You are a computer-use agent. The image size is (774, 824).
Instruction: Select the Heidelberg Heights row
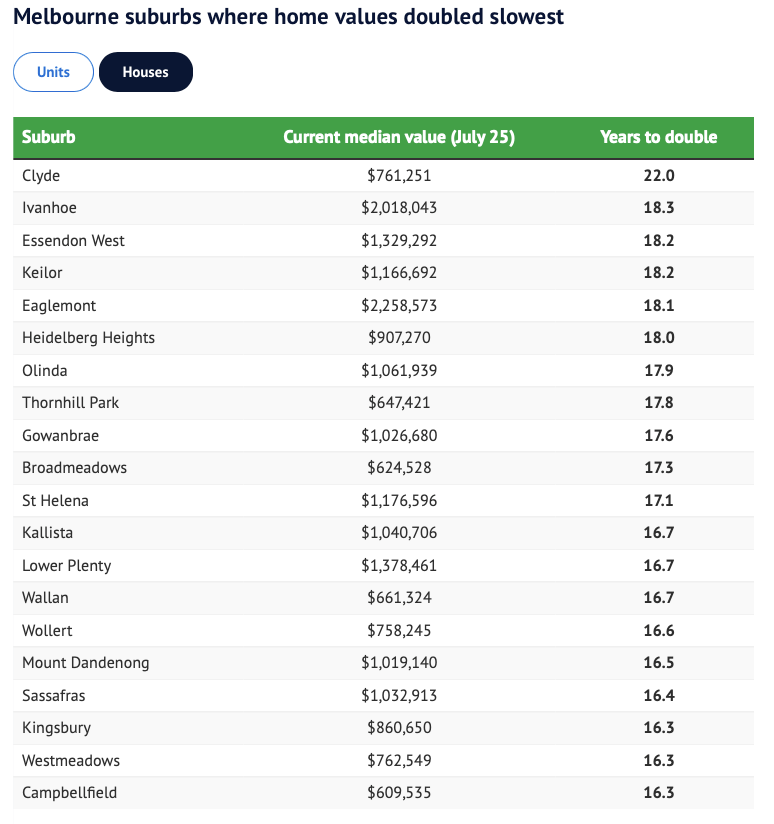[88, 338]
